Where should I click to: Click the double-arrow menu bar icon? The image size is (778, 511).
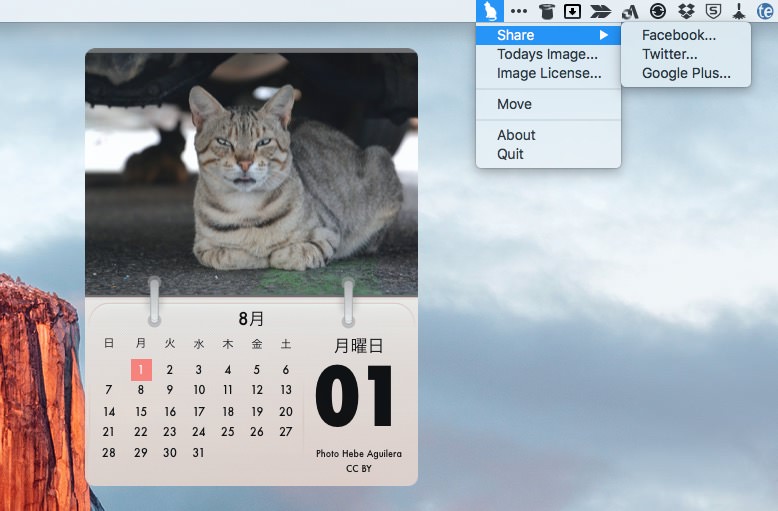click(600, 11)
